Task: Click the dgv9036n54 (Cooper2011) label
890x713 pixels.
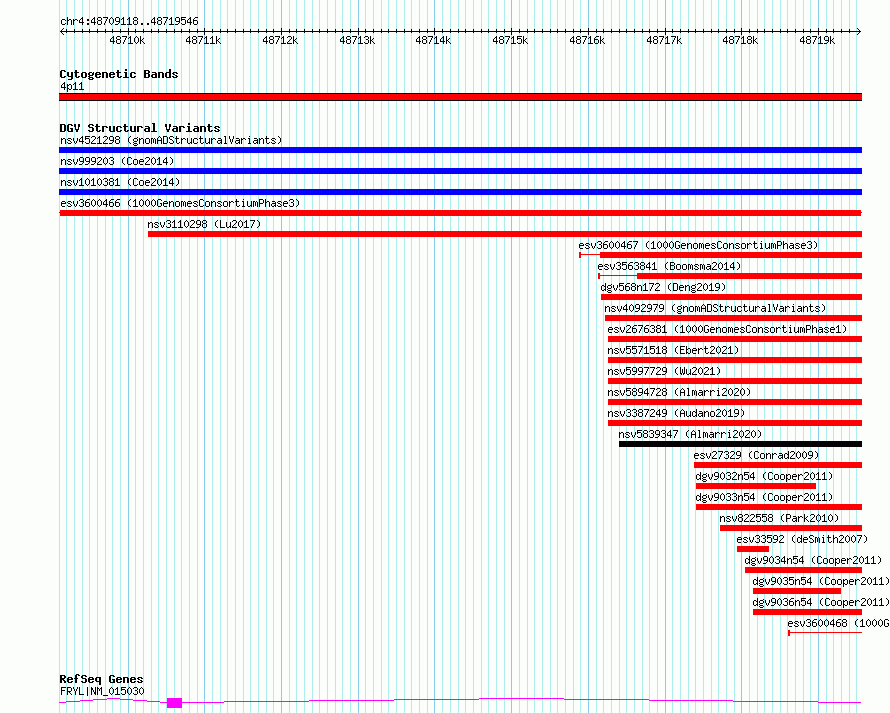Action: coord(821,602)
